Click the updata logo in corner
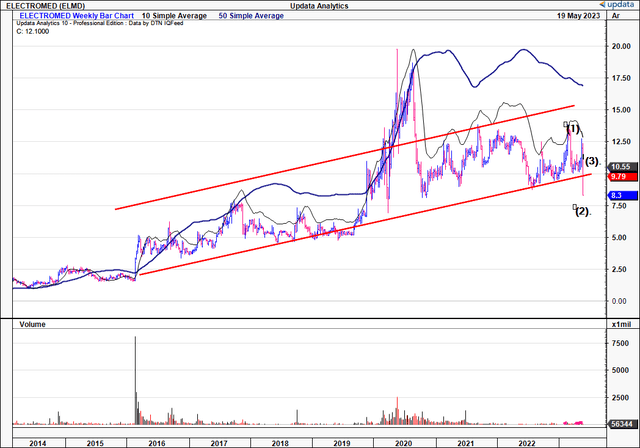Screen dimensions: 640x448 click(617, 4)
